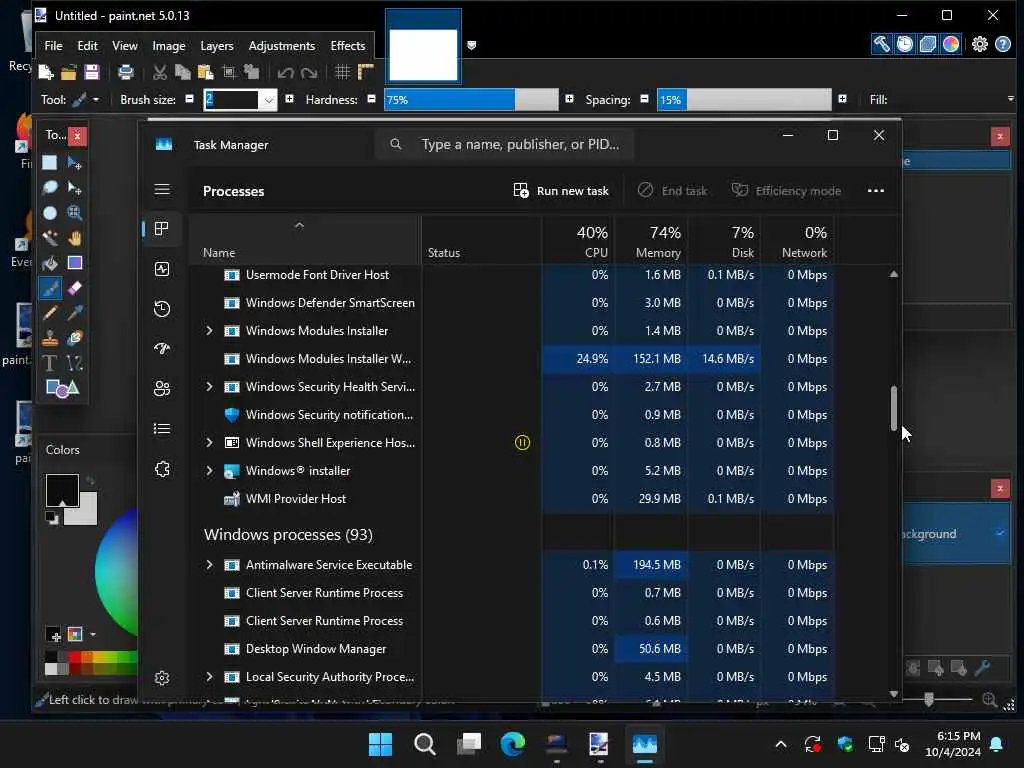Select the Paint Bucket tool in paint.net
Image resolution: width=1024 pixels, height=768 pixels.
(50, 263)
